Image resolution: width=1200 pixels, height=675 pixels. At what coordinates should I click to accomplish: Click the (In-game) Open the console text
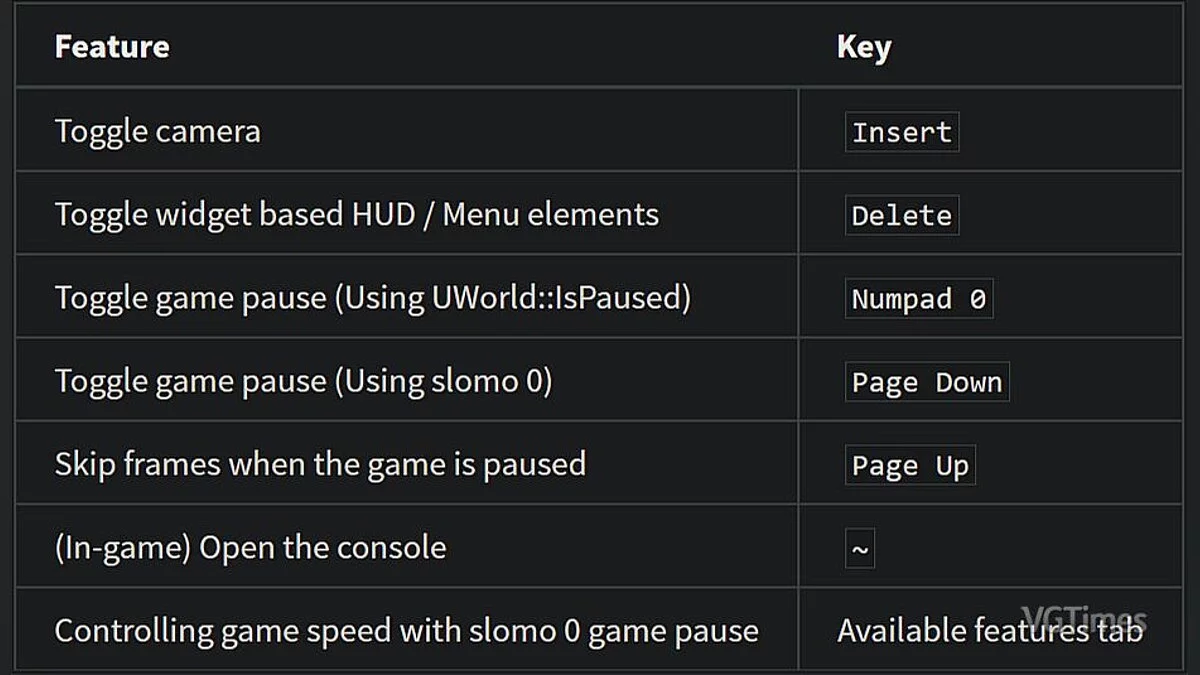click(x=250, y=548)
